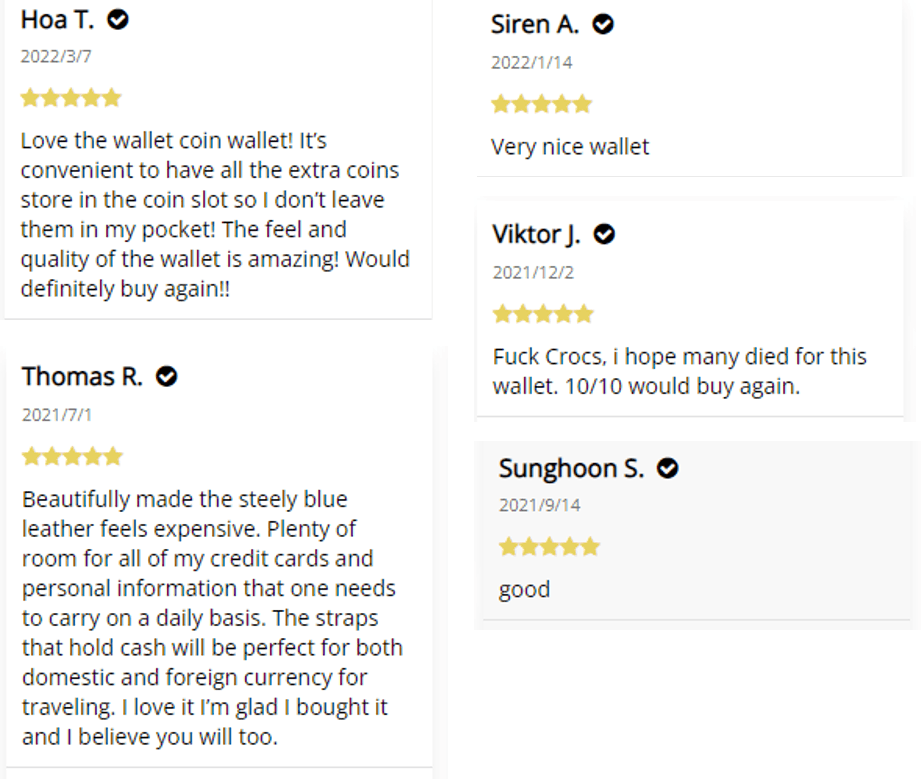Click review date 2021/12/2
921x779 pixels.
click(x=533, y=272)
